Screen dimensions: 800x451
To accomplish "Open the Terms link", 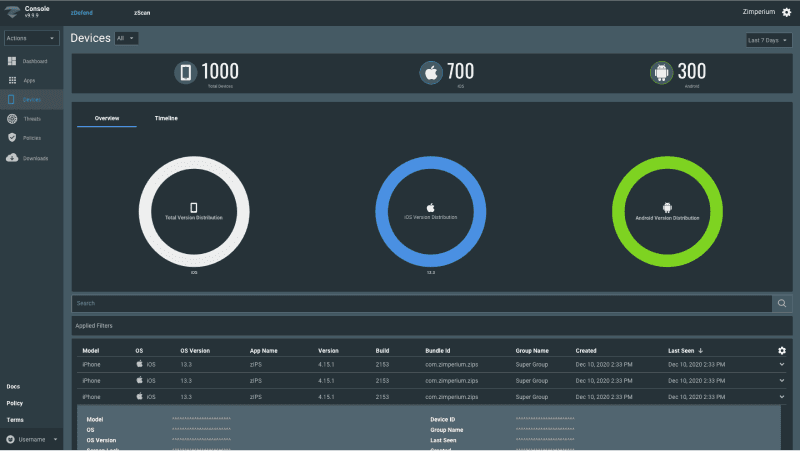I will [15, 419].
